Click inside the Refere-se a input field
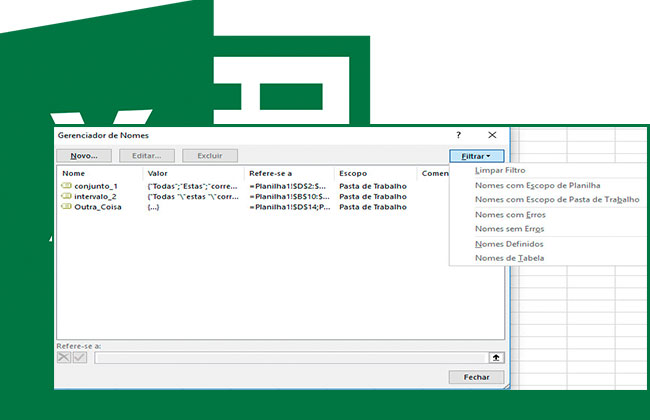This screenshot has height=420, width=650. pyautogui.click(x=291, y=358)
